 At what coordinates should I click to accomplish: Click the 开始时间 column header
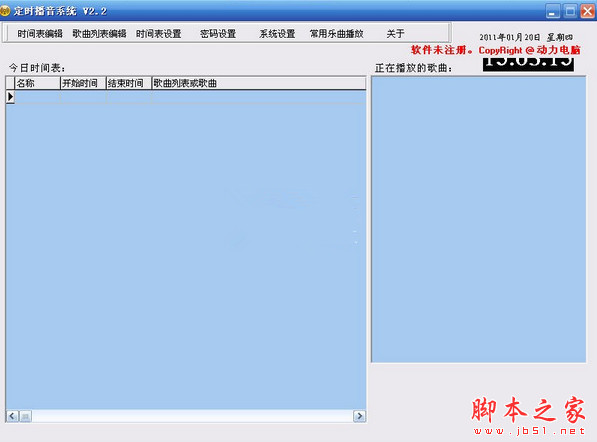pyautogui.click(x=83, y=83)
